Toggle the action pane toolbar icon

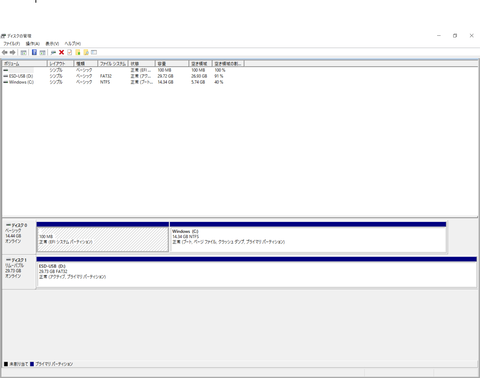42,52
